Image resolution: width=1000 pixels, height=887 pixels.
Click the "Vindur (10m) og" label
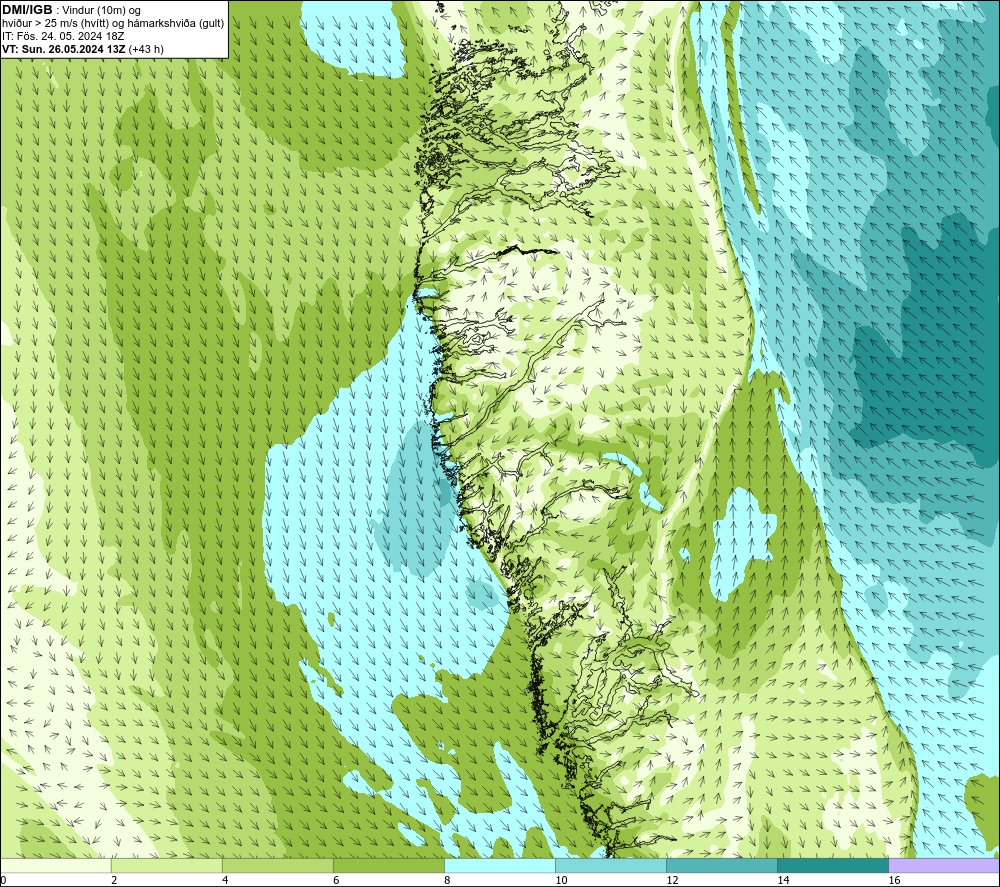coord(101,11)
